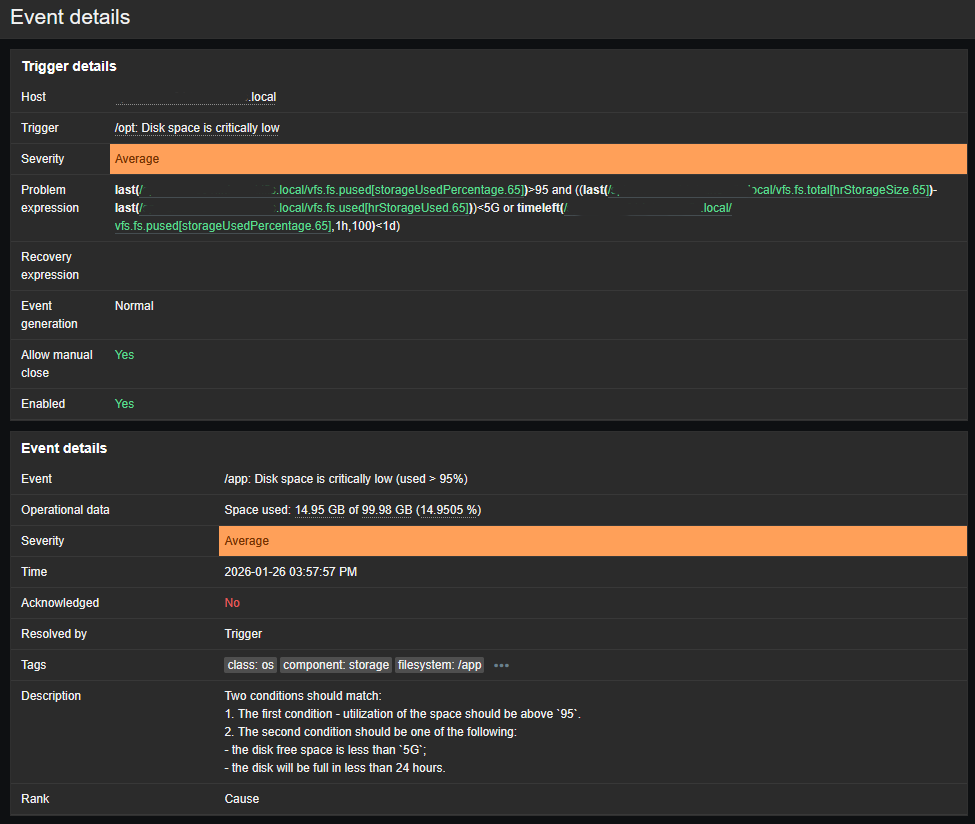
Task: Select the 'component: storage' tag
Action: [335, 665]
